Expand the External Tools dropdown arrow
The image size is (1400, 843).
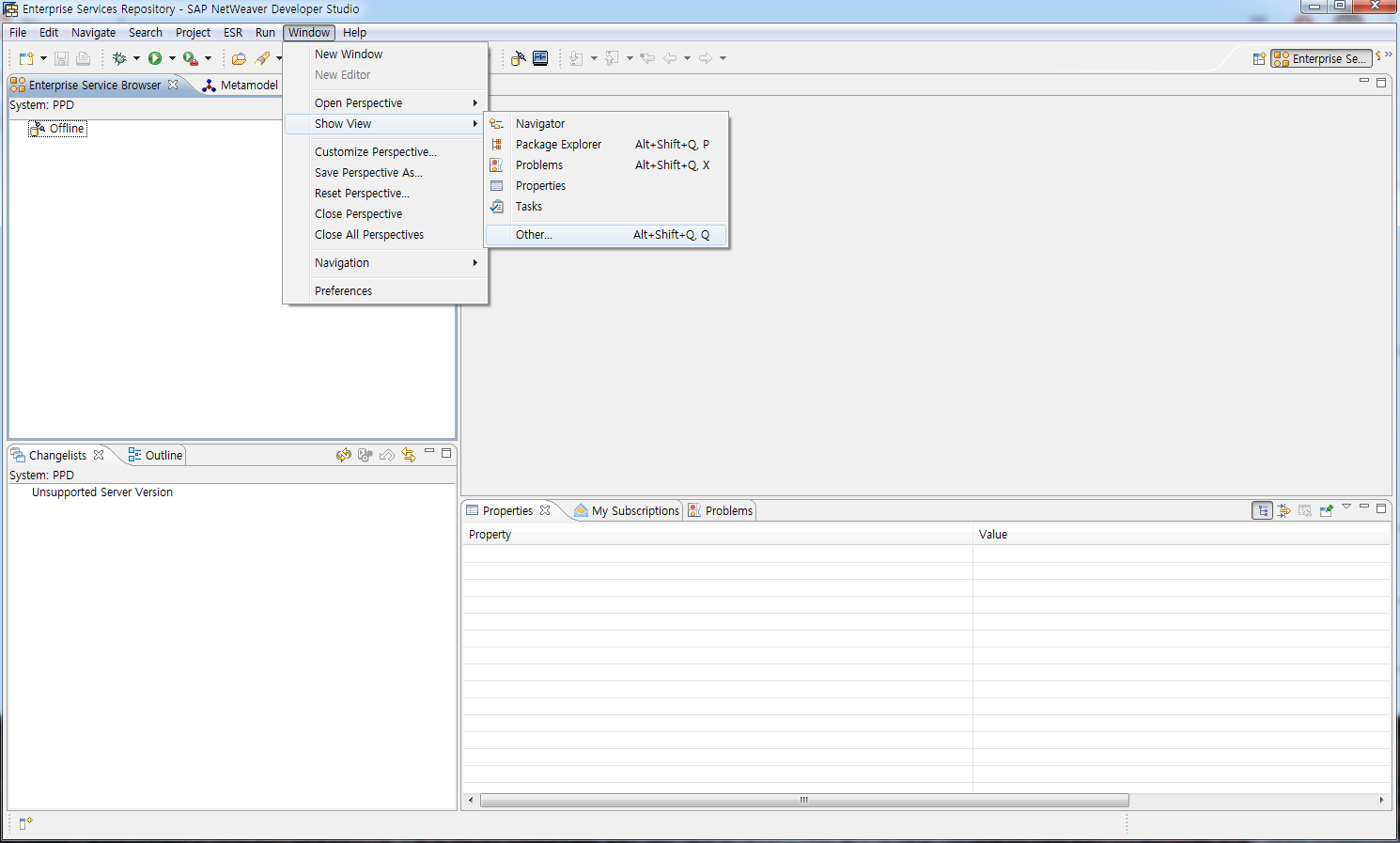pos(208,58)
